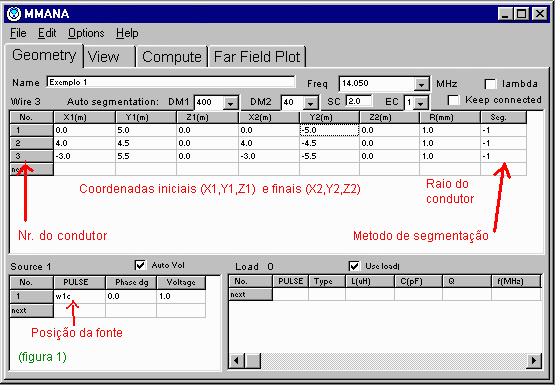Click the Load table horizontal scrollbar thumb

(252, 361)
